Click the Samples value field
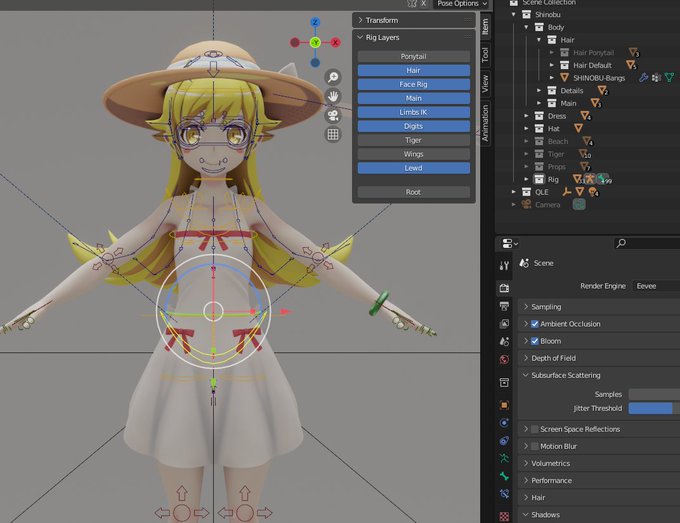The image size is (680, 523). [654, 394]
